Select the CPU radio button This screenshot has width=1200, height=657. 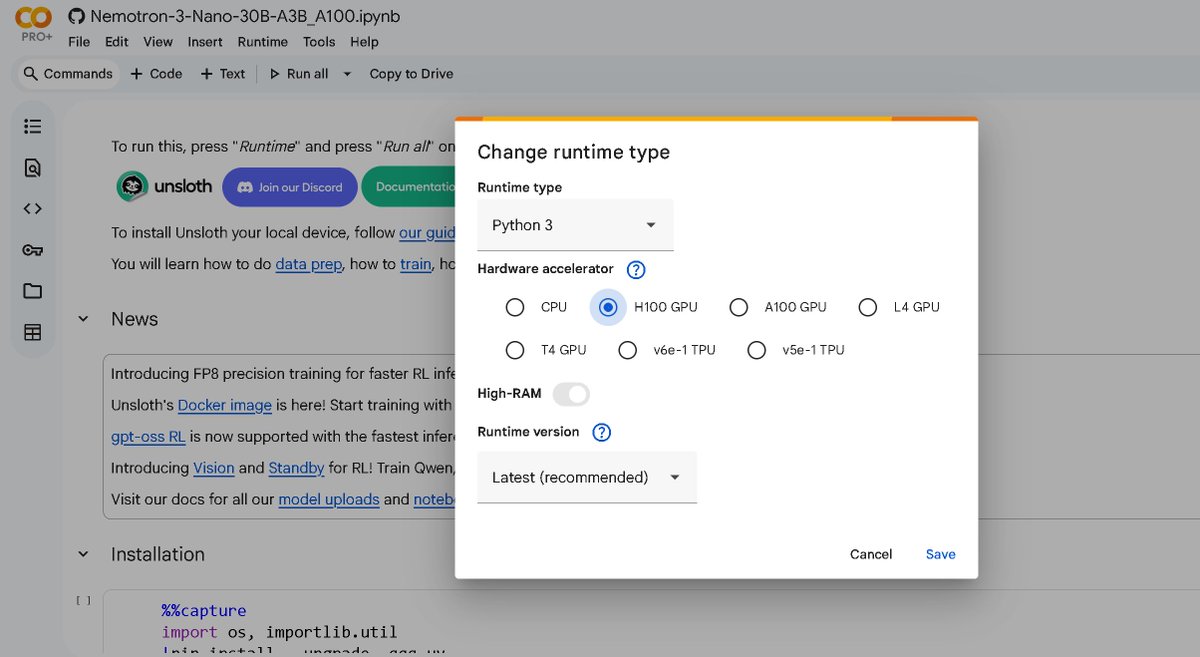[x=515, y=307]
